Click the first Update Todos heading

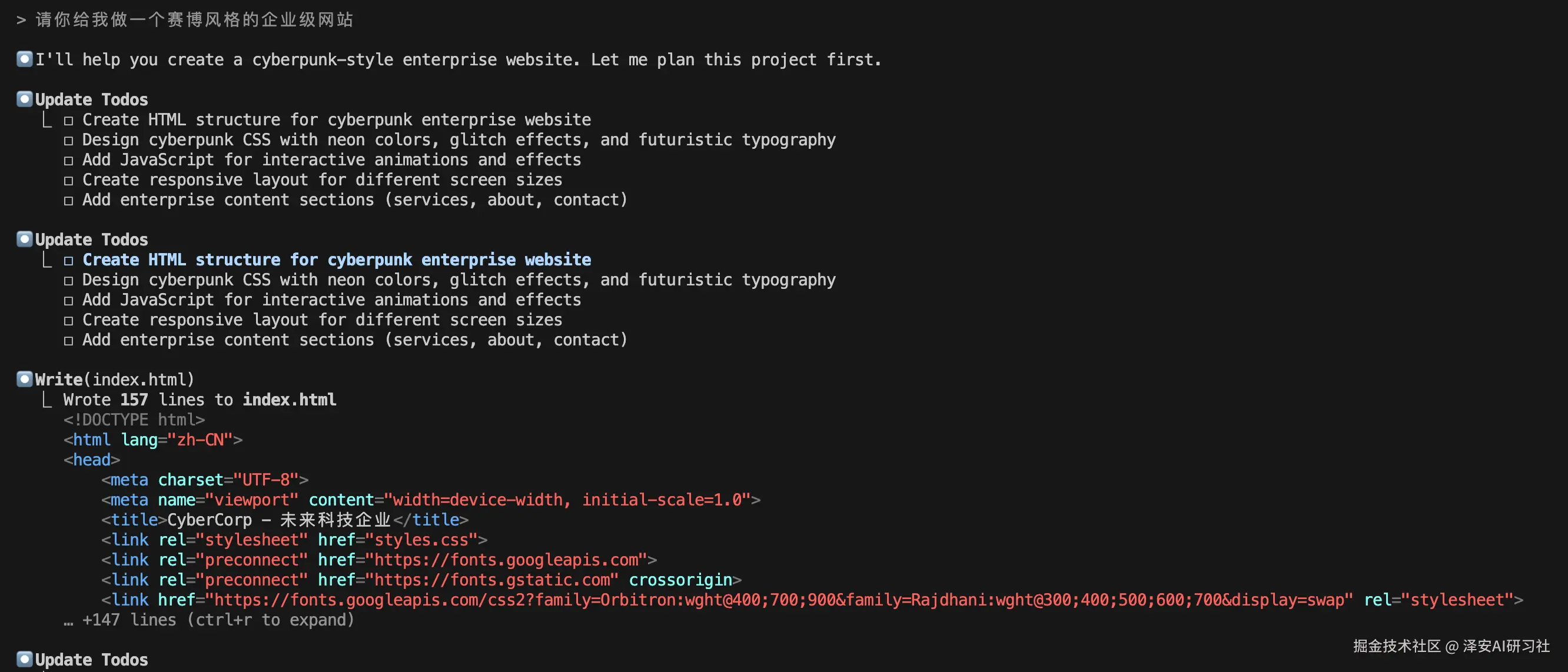coord(91,99)
